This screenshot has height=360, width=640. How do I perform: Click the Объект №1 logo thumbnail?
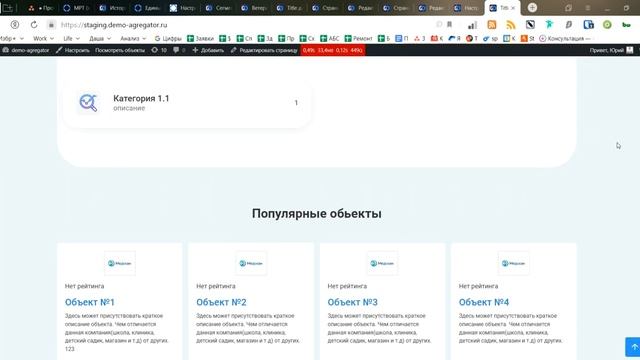(x=120, y=263)
